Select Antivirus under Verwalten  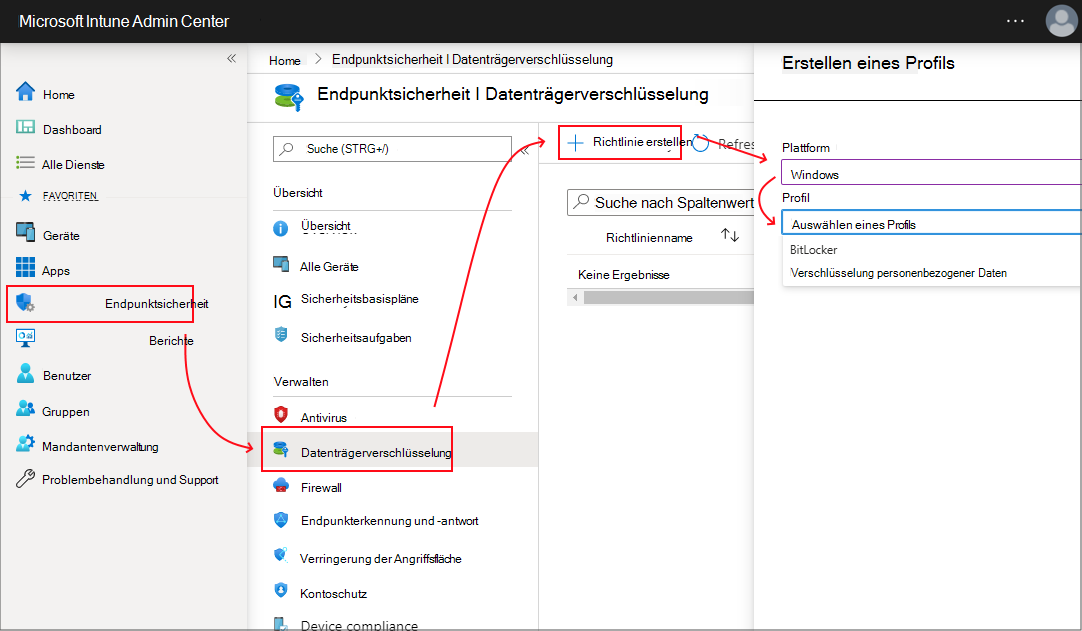pyautogui.click(x=324, y=418)
